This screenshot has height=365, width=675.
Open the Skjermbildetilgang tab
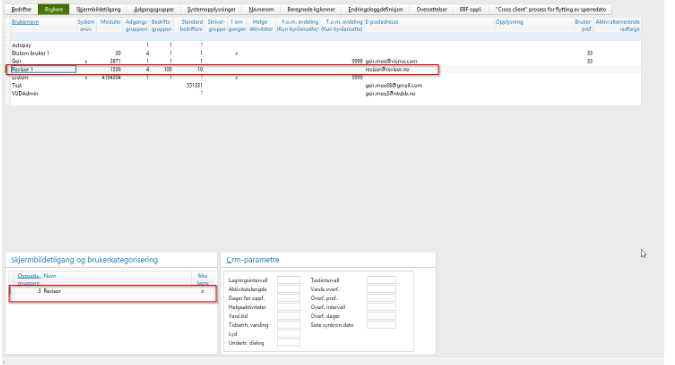(98, 9)
